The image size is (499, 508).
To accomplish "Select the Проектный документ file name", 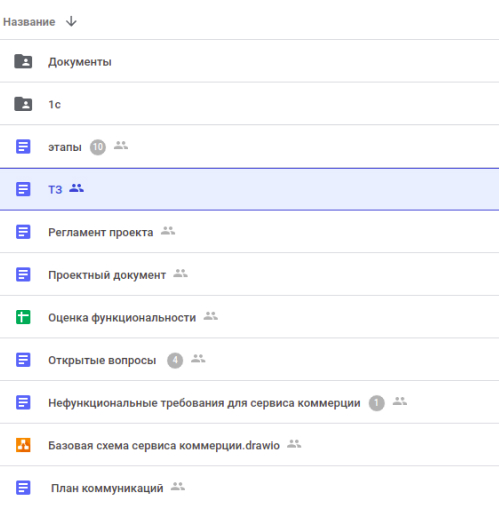I will pos(107,275).
